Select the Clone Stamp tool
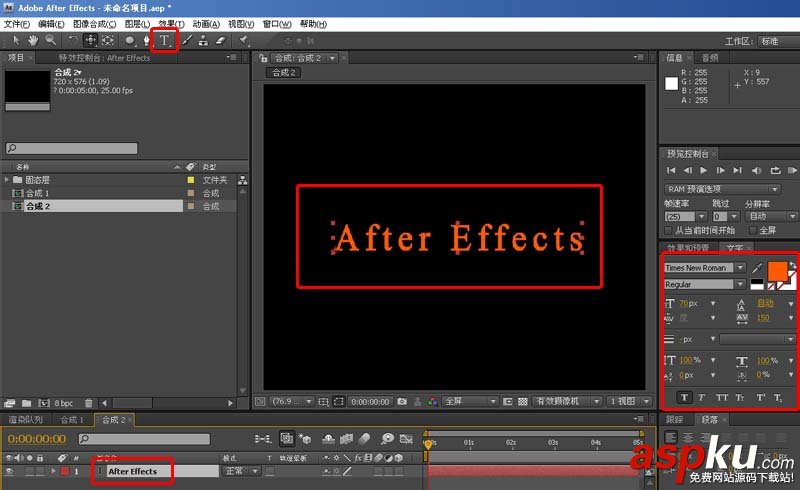Viewport: 800px width, 490px height. (203, 40)
